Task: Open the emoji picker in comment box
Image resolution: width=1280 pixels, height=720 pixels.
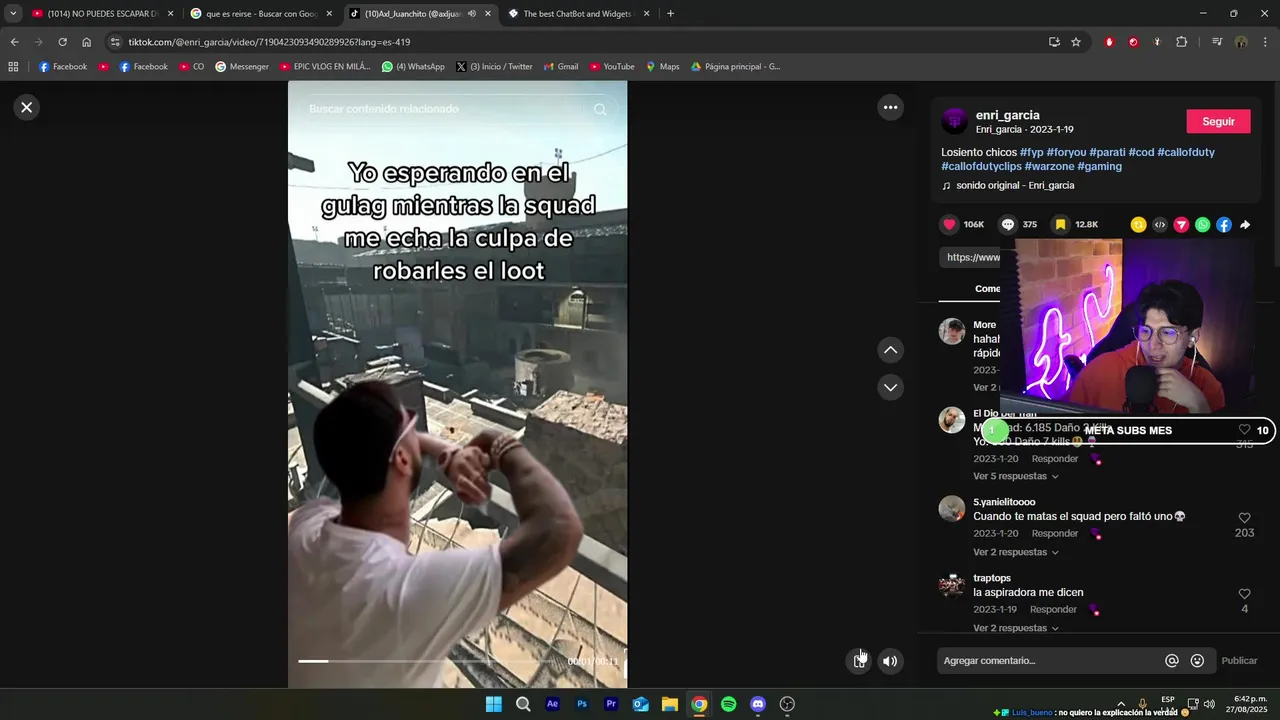Action: point(1197,661)
